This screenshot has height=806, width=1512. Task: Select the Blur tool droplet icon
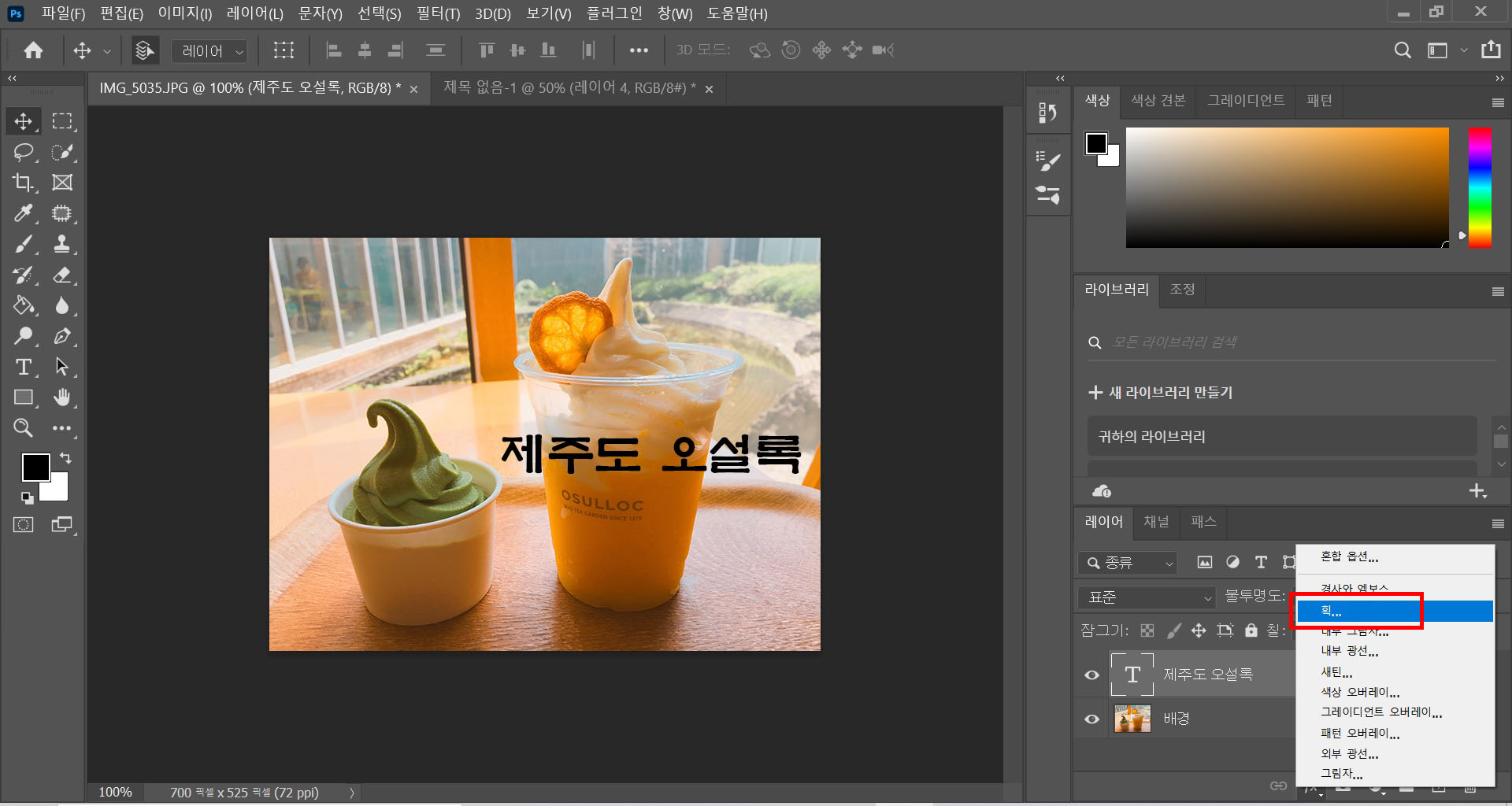pos(62,305)
